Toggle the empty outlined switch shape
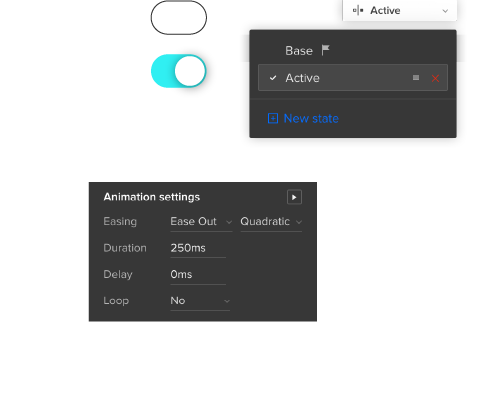 click(x=179, y=17)
